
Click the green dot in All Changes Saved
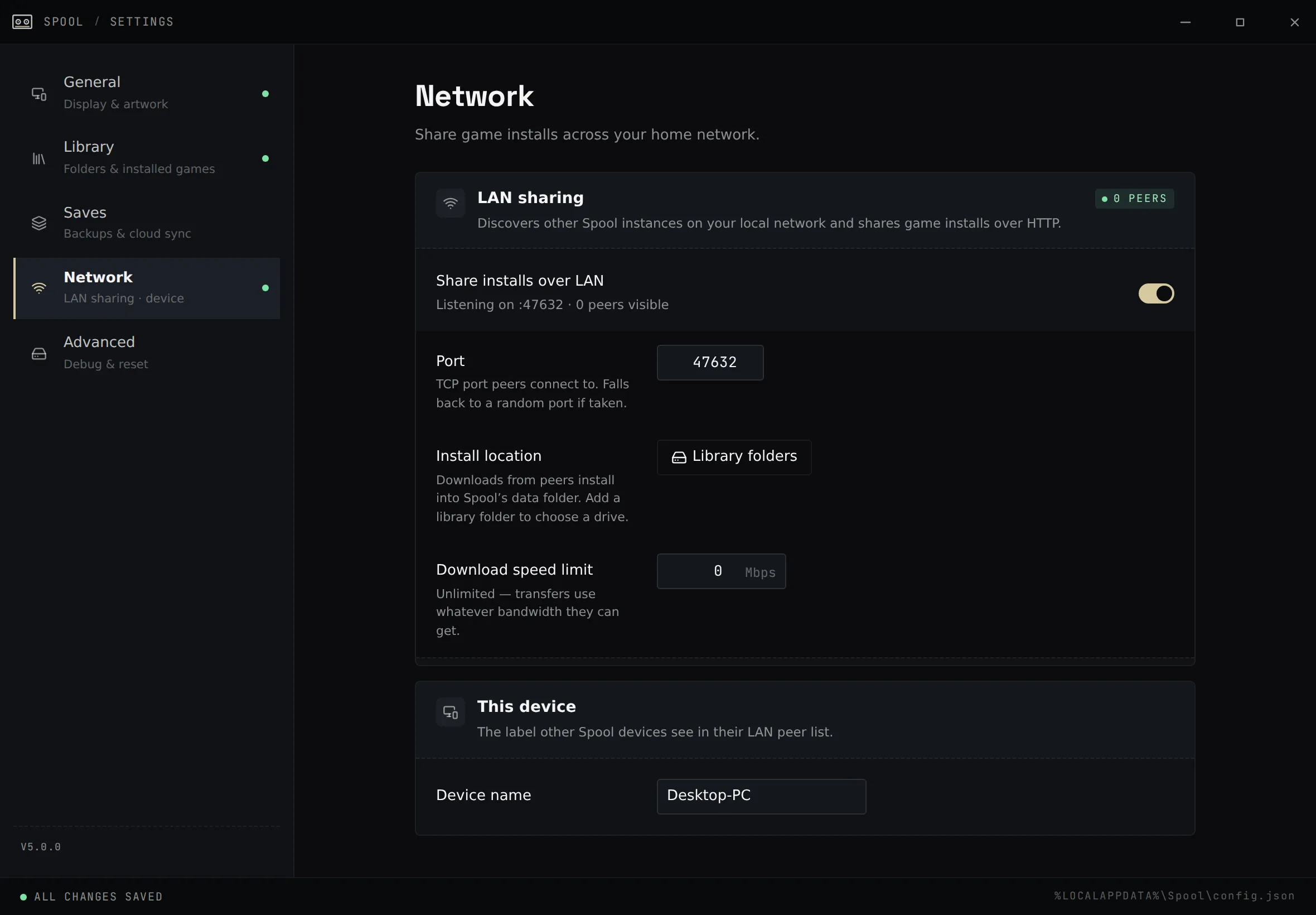pyautogui.click(x=23, y=897)
